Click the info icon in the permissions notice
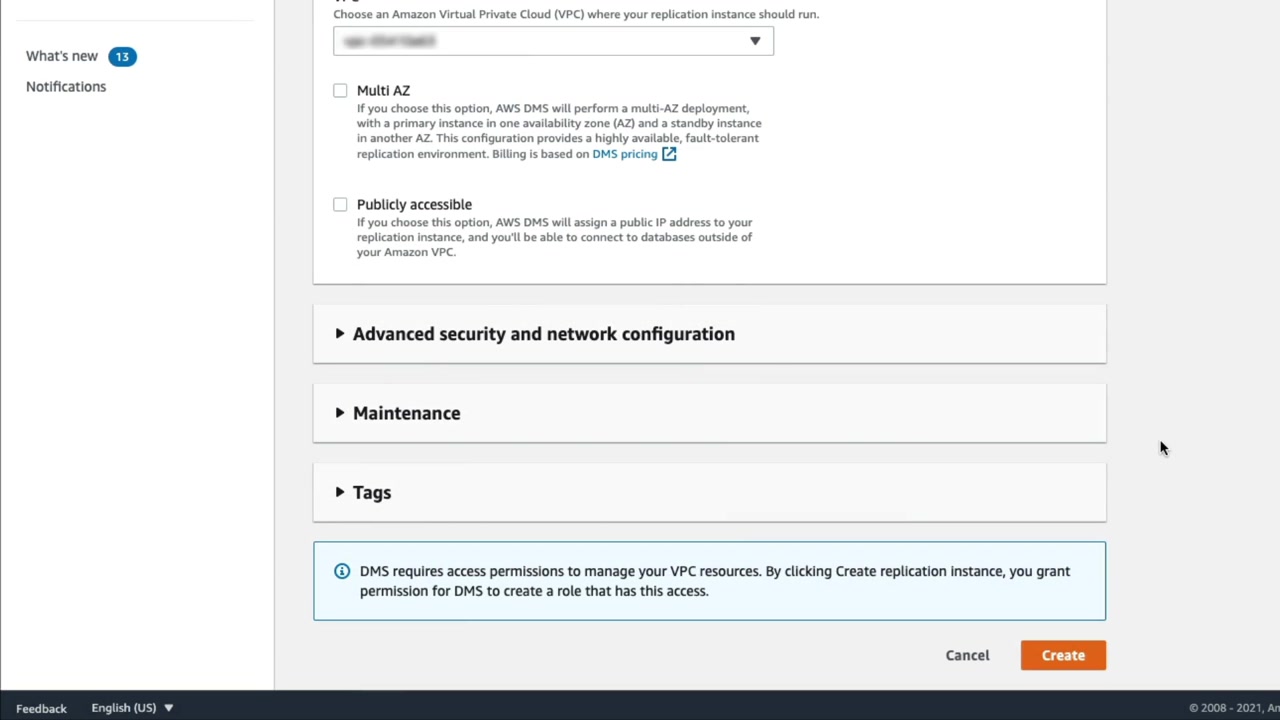The image size is (1280, 720). (x=342, y=571)
